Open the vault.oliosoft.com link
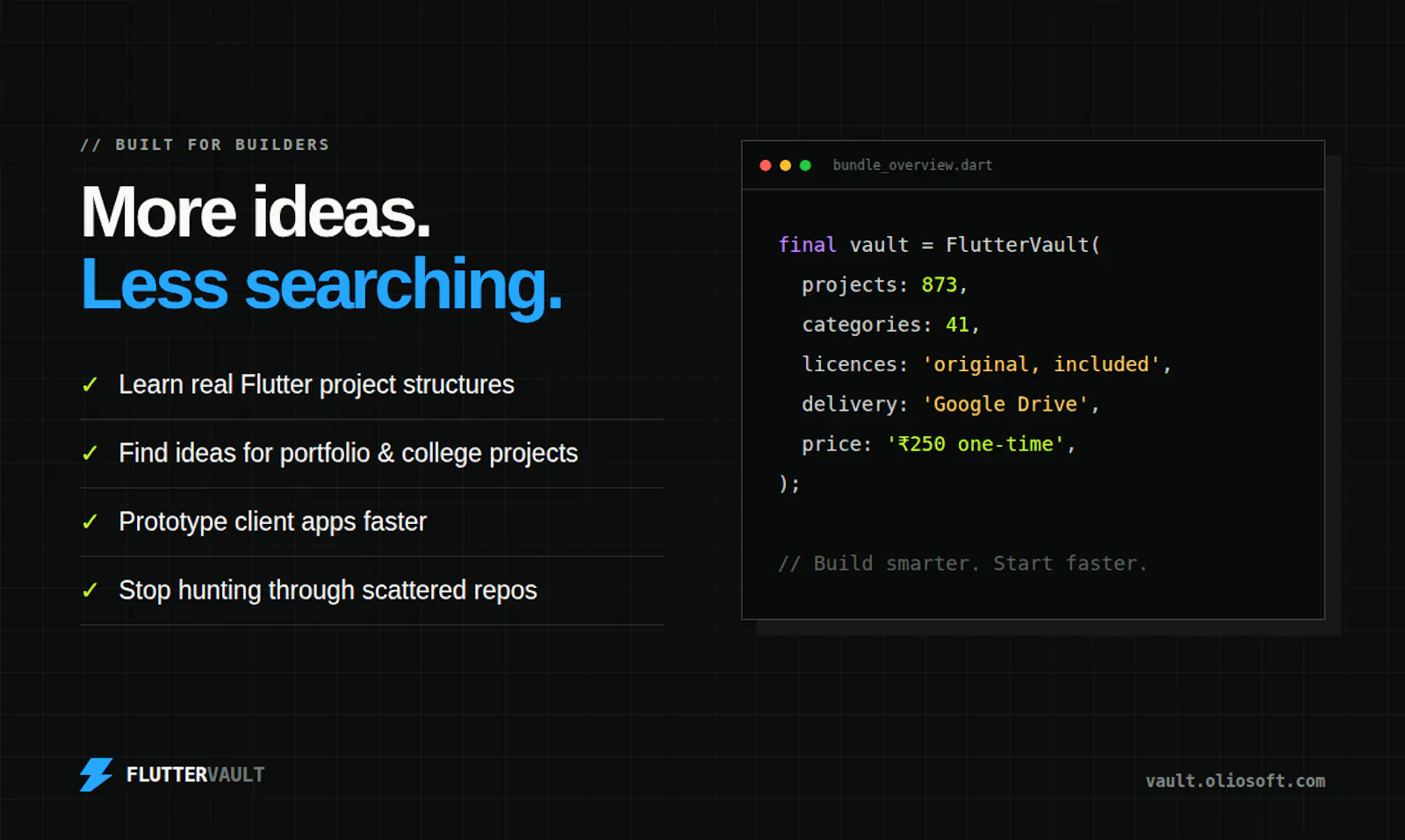Screen dimensions: 1405x840 [x=1236, y=780]
